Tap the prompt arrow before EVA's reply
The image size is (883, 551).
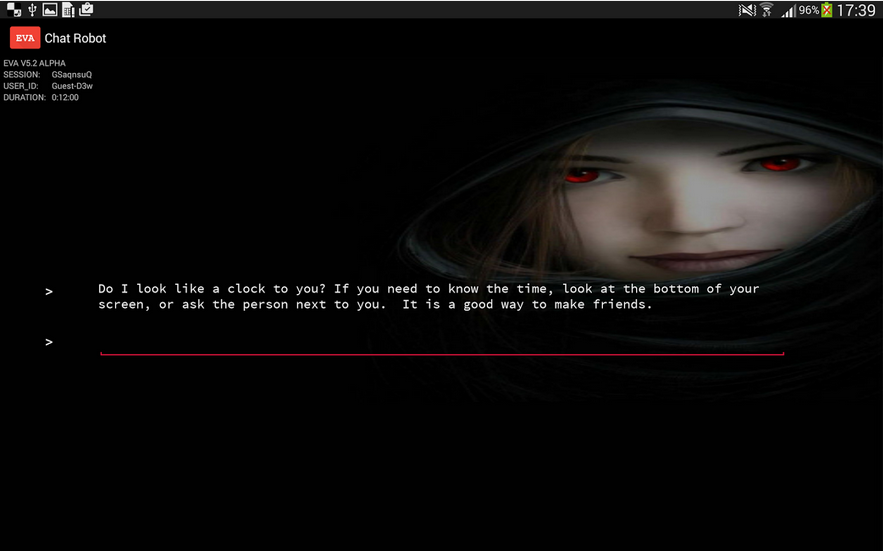(49, 291)
